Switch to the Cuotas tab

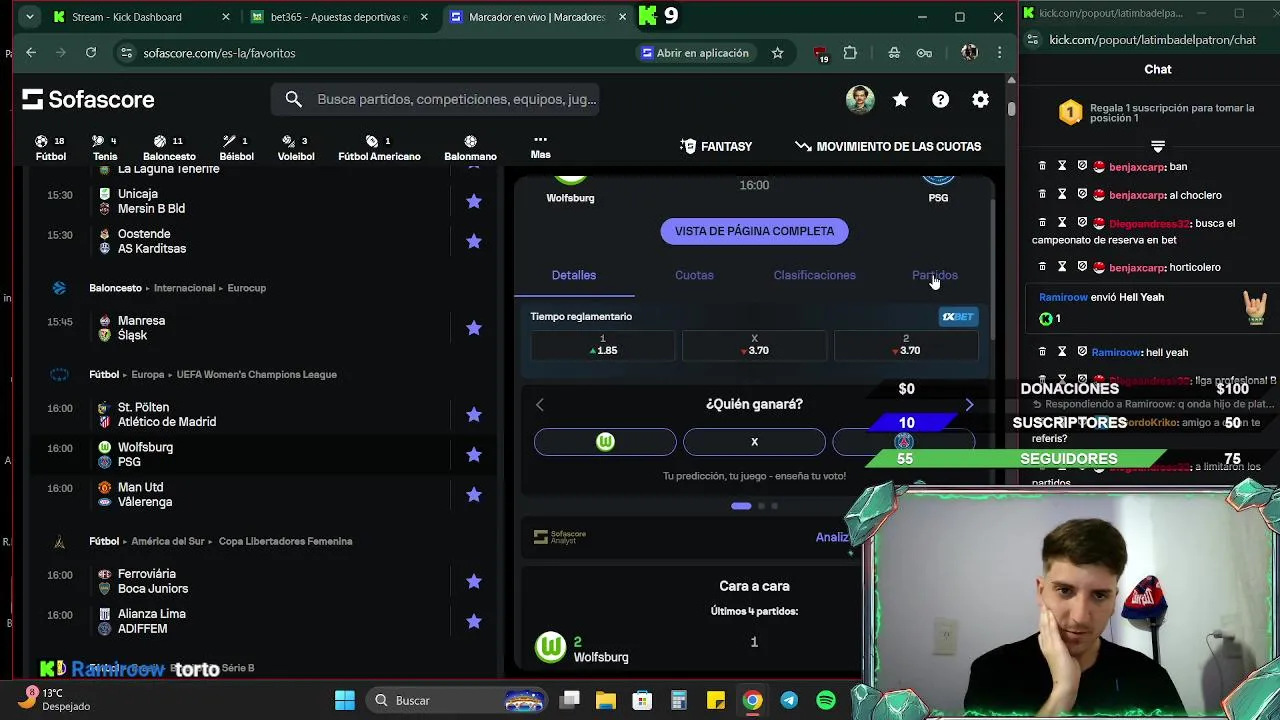tap(694, 275)
